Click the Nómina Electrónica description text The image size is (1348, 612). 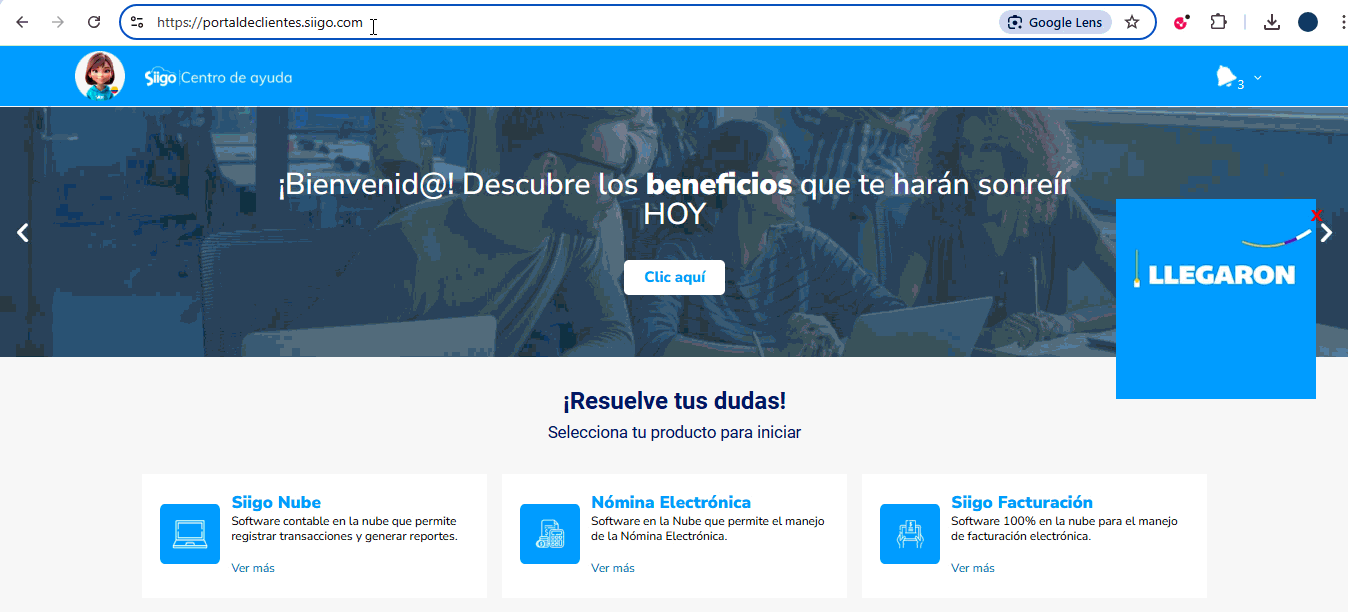coord(709,529)
